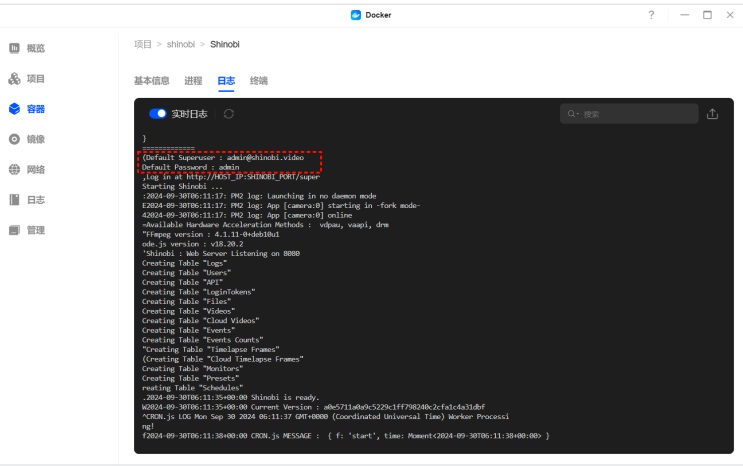Click the "FFmpeg version : 4.1.11-0+deb10u1" line
Screen dimensions: 743x466
(211, 234)
